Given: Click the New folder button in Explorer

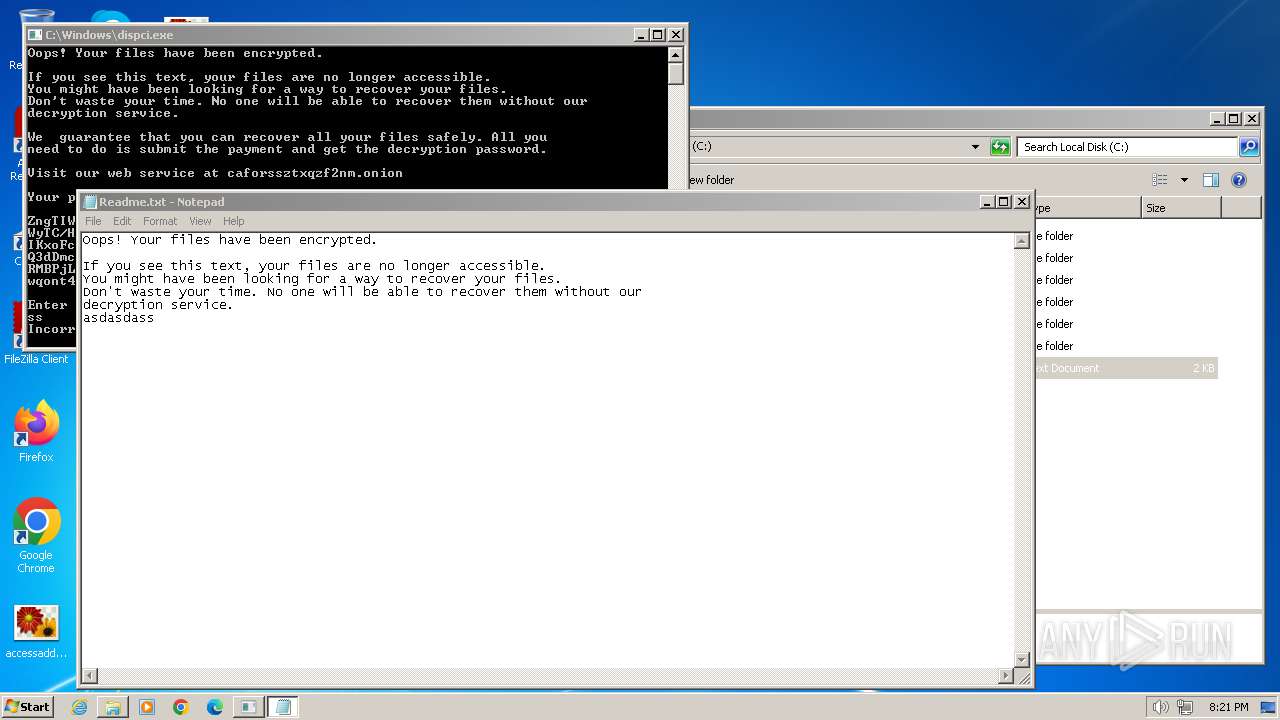Looking at the screenshot, I should coord(712,180).
